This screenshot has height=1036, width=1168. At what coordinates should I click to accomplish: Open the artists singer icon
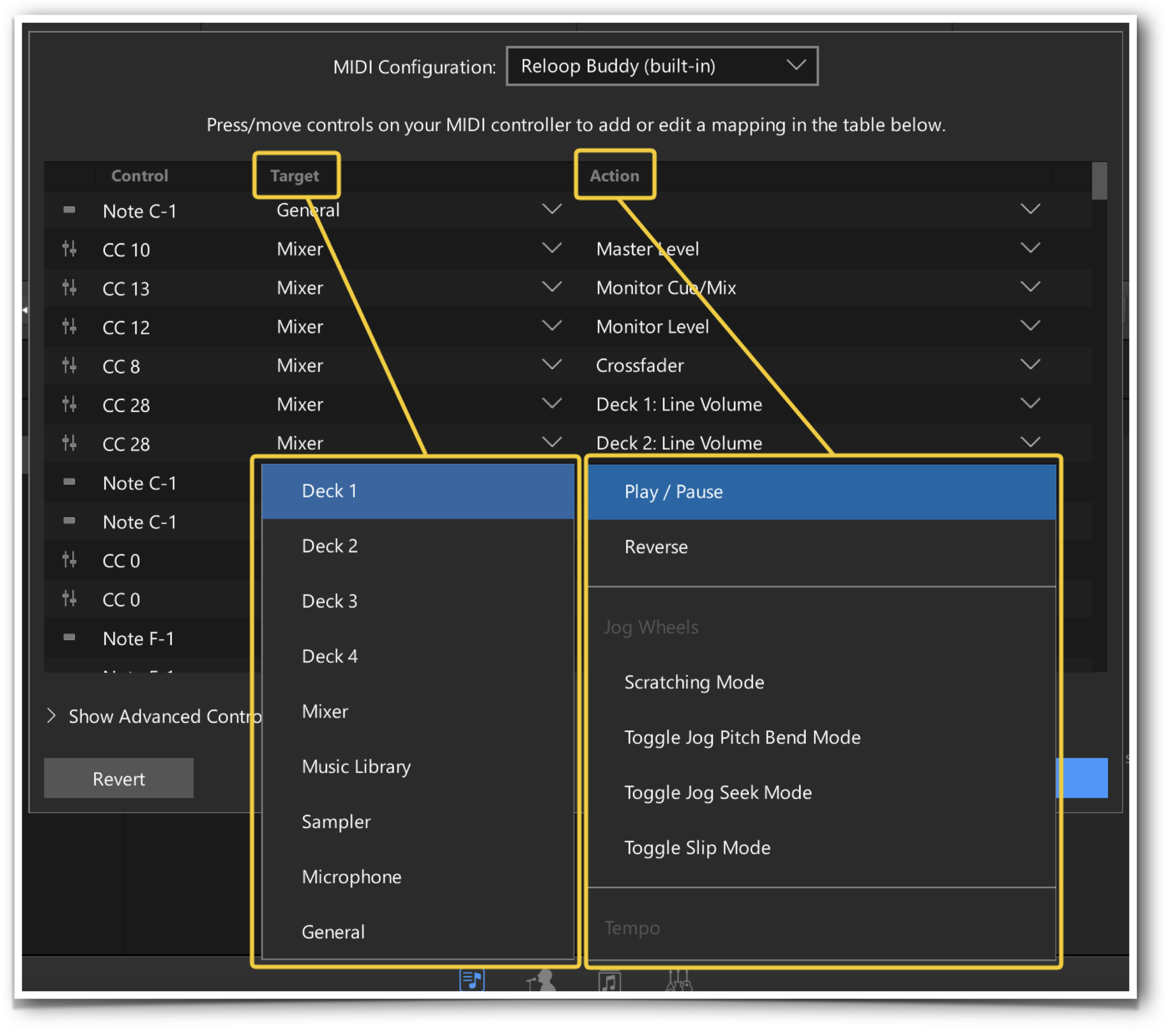coord(541,981)
